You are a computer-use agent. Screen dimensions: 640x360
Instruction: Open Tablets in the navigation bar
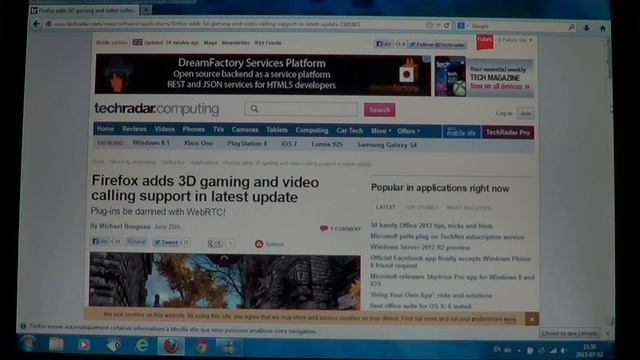click(x=277, y=130)
